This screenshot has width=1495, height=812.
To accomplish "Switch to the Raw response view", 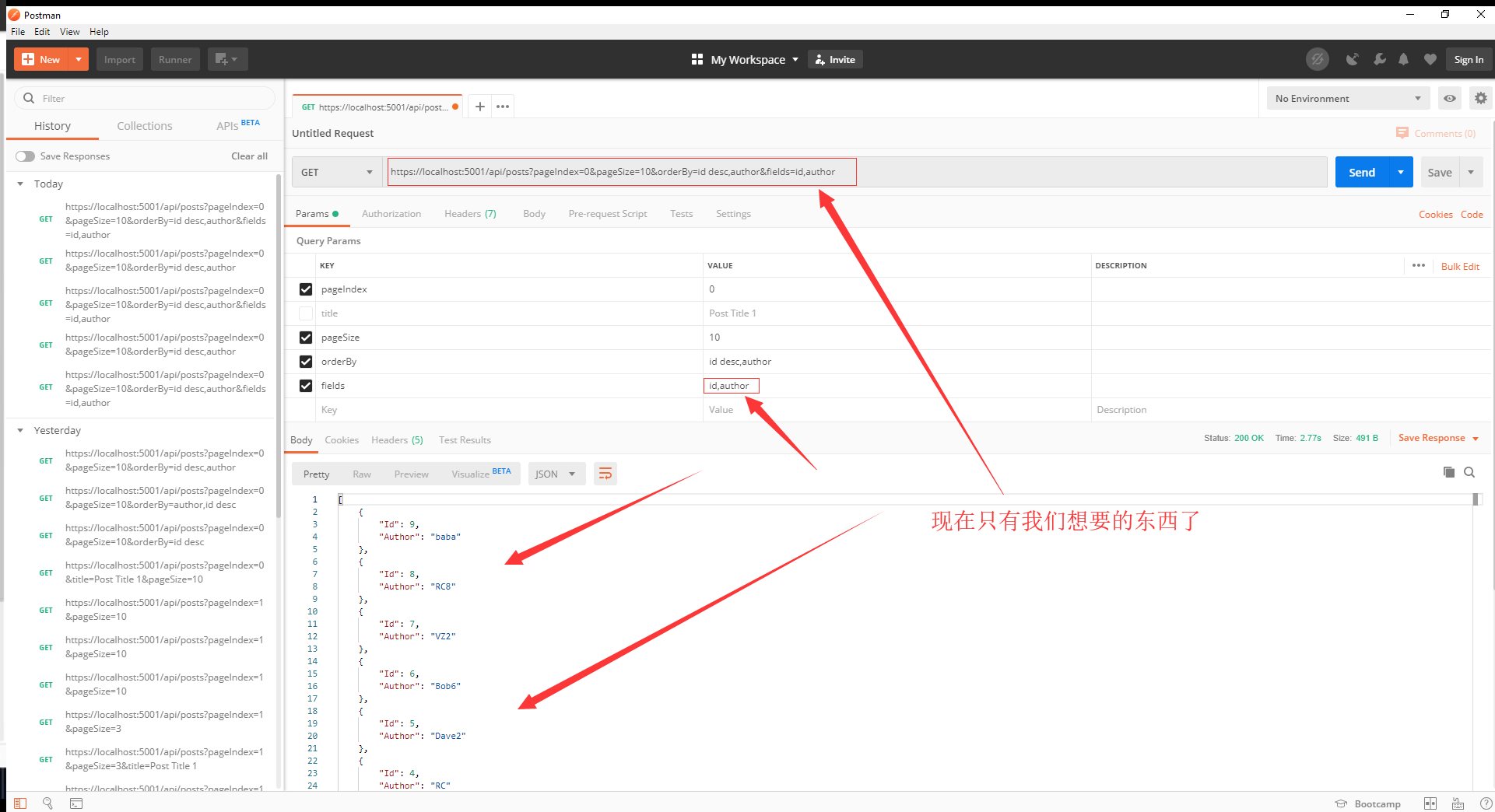I will coord(362,474).
